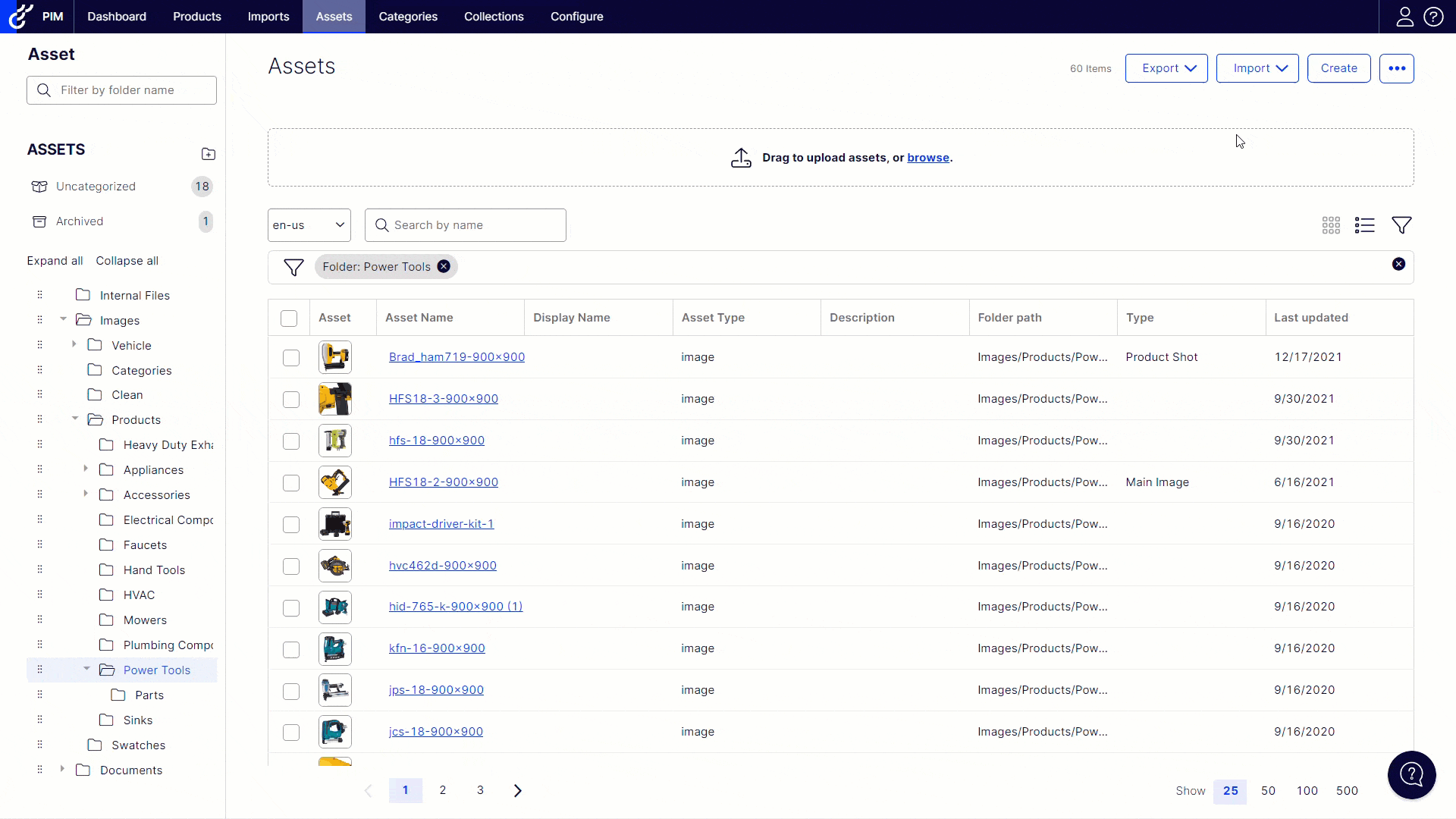Check the impact-driver-kit-1 row checkbox
1456x819 pixels.
291,525
